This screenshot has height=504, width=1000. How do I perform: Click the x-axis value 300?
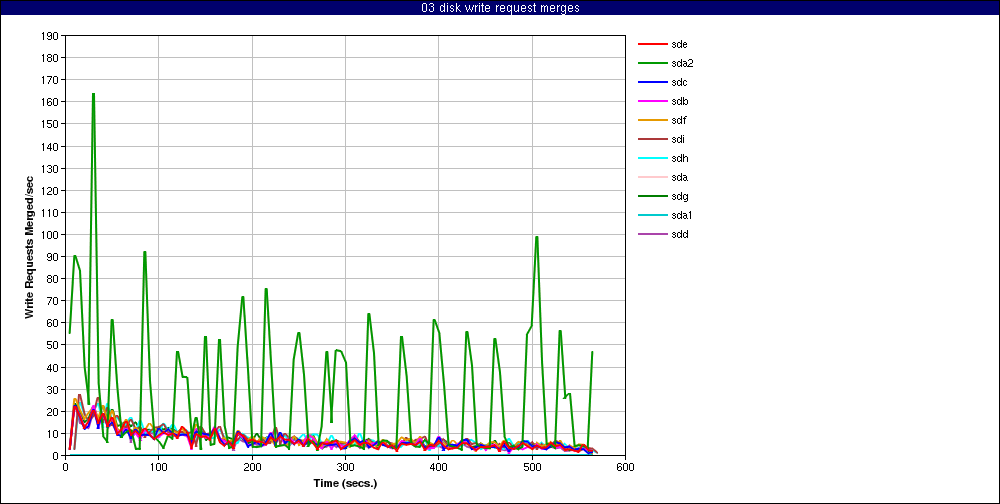tap(346, 467)
